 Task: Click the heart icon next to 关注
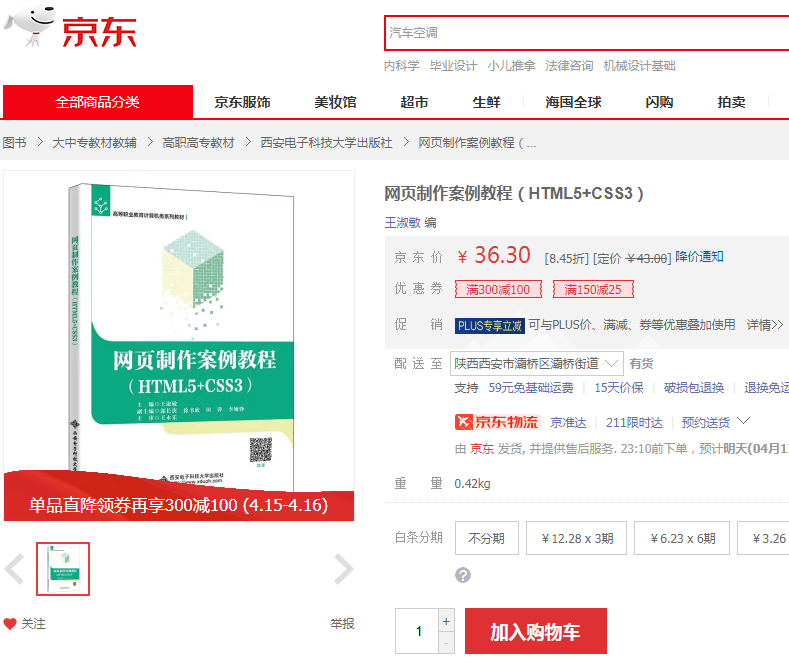(10, 624)
